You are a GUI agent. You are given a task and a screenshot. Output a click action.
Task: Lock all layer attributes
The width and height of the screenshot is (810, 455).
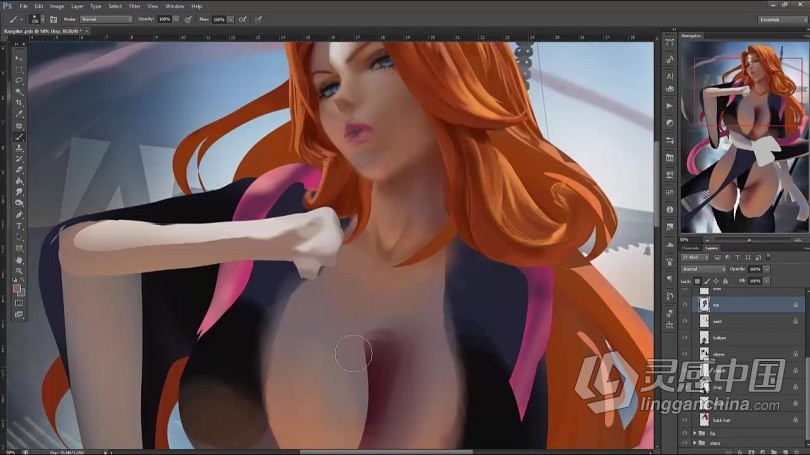[725, 281]
